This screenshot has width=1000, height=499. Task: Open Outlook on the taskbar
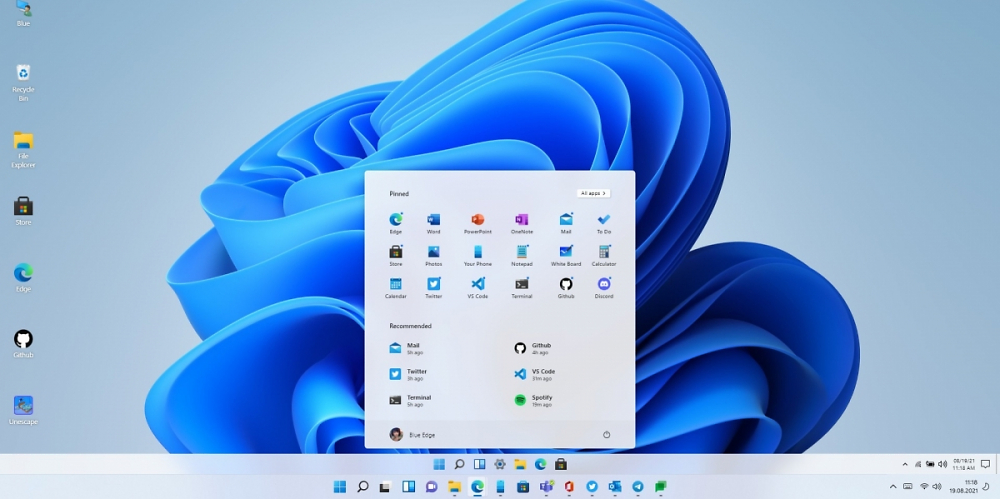615,487
